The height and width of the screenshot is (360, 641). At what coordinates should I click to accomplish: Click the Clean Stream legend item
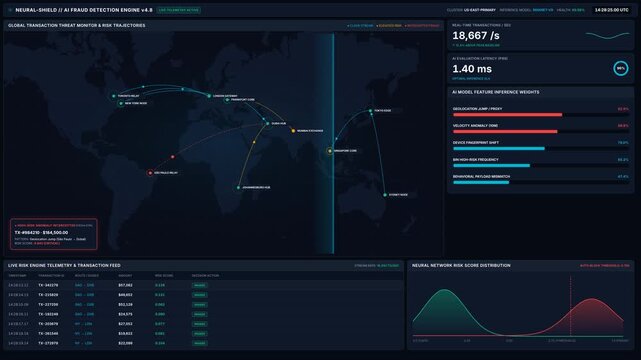click(x=360, y=26)
